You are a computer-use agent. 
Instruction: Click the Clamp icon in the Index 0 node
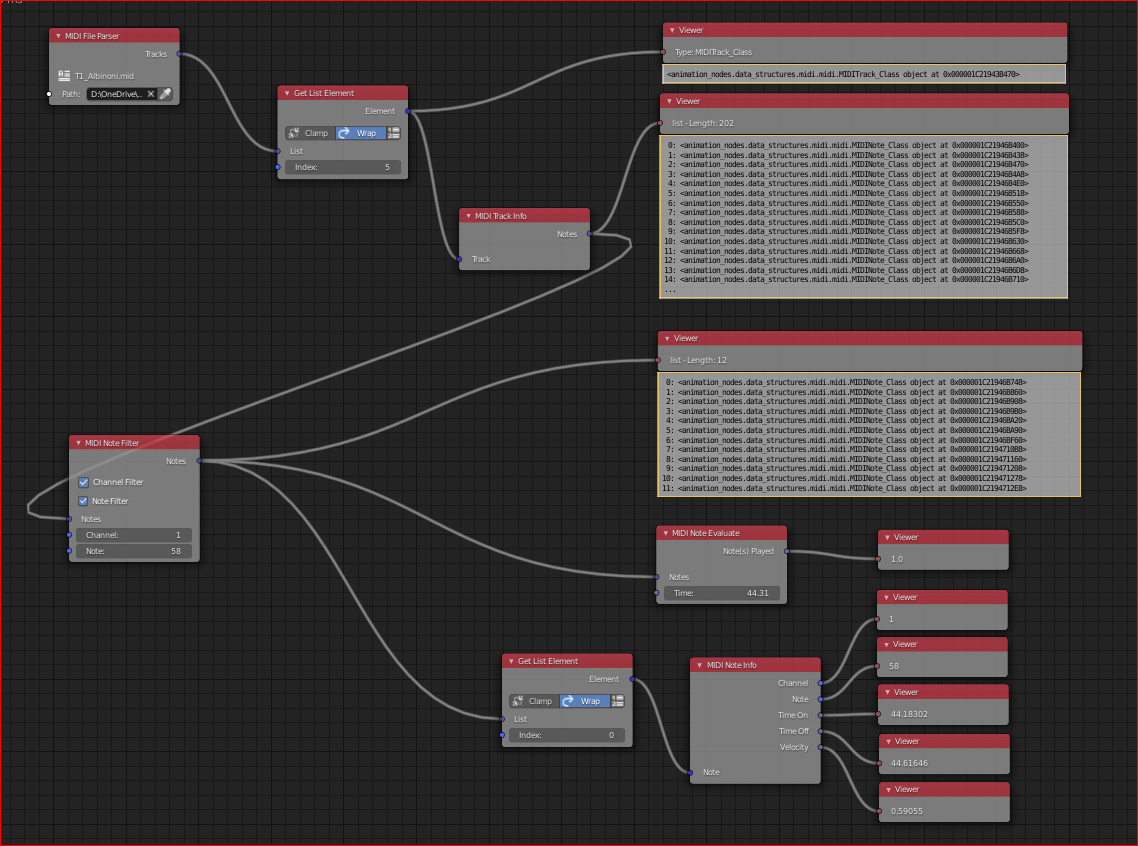pyautogui.click(x=517, y=701)
